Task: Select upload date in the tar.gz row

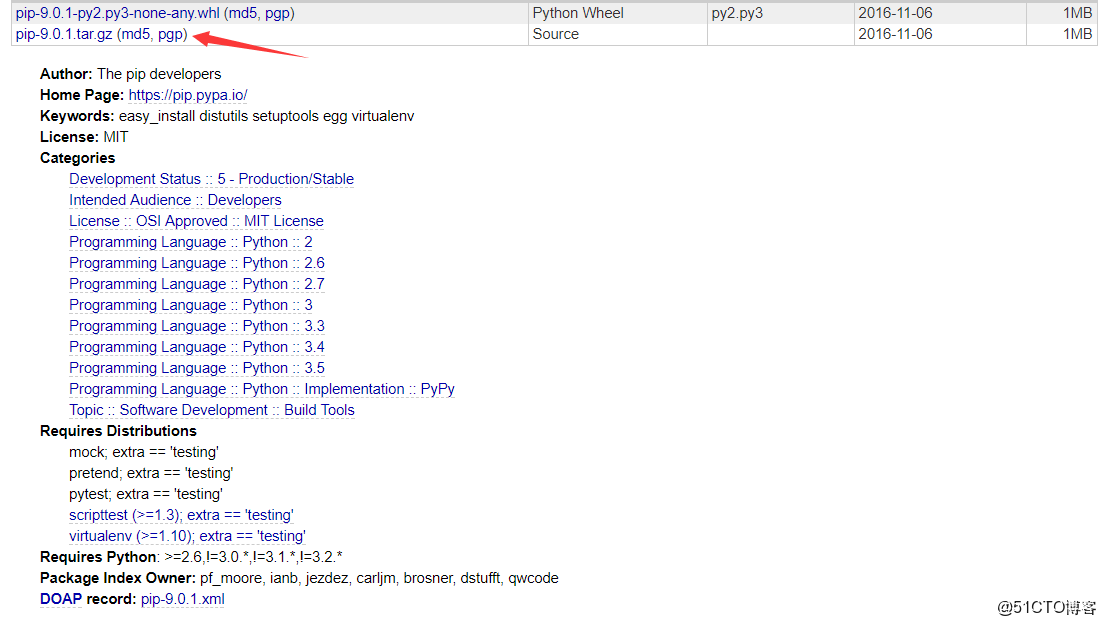Action: pos(895,34)
